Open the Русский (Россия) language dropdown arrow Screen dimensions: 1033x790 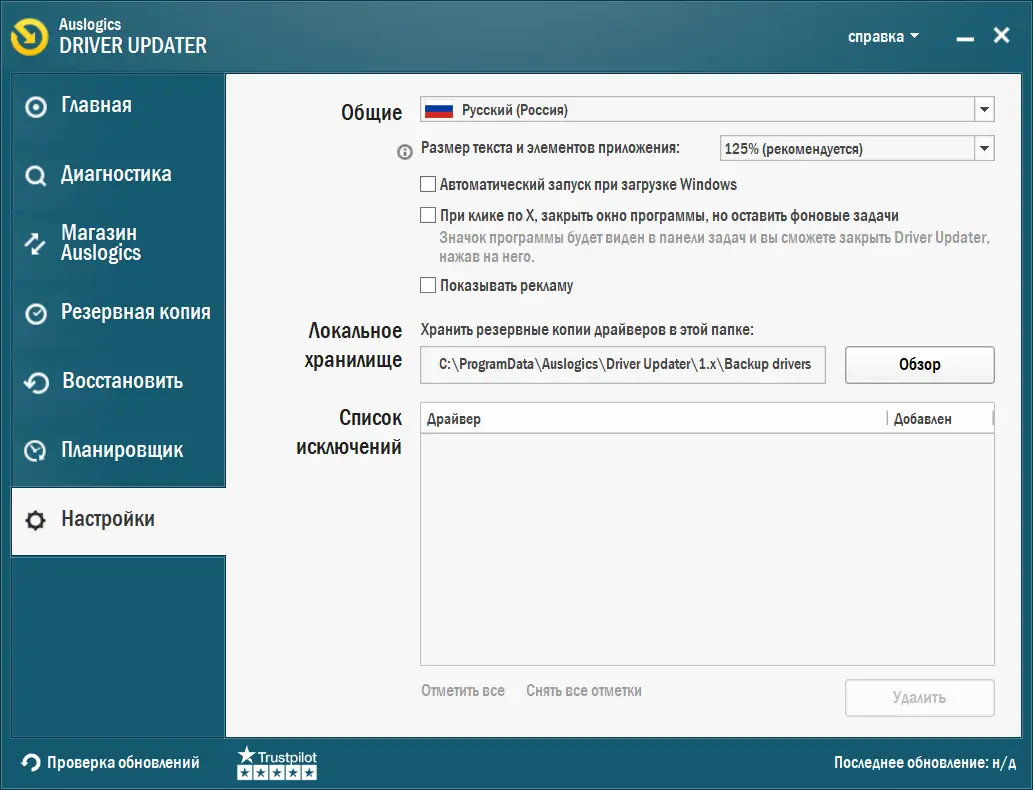[x=984, y=109]
